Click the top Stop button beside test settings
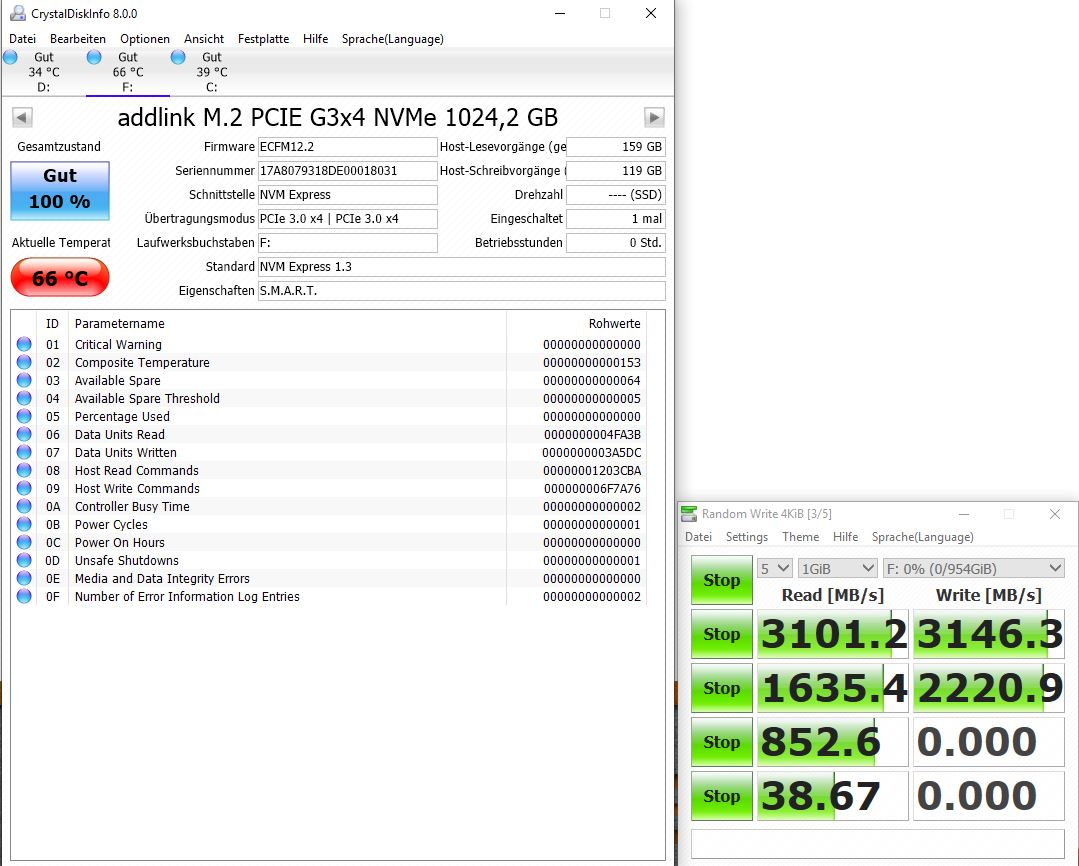This screenshot has height=866, width=1079. pyautogui.click(x=721, y=580)
